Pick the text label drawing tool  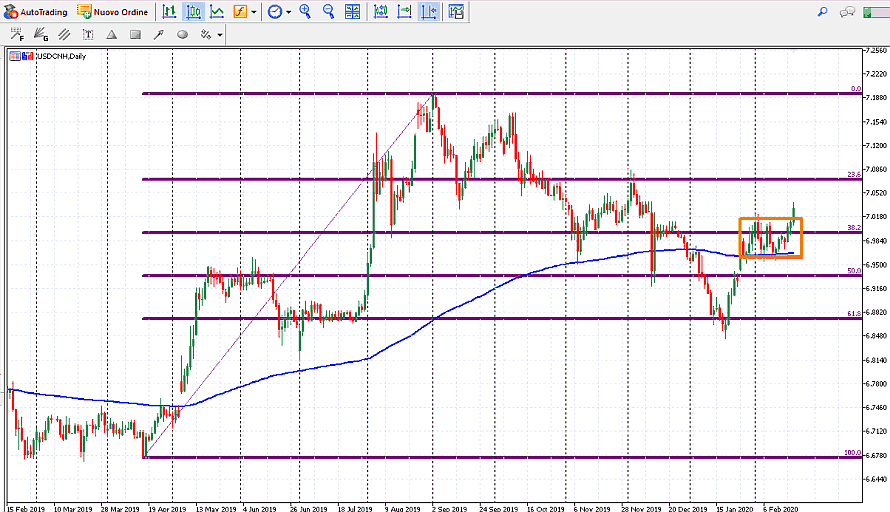point(88,34)
